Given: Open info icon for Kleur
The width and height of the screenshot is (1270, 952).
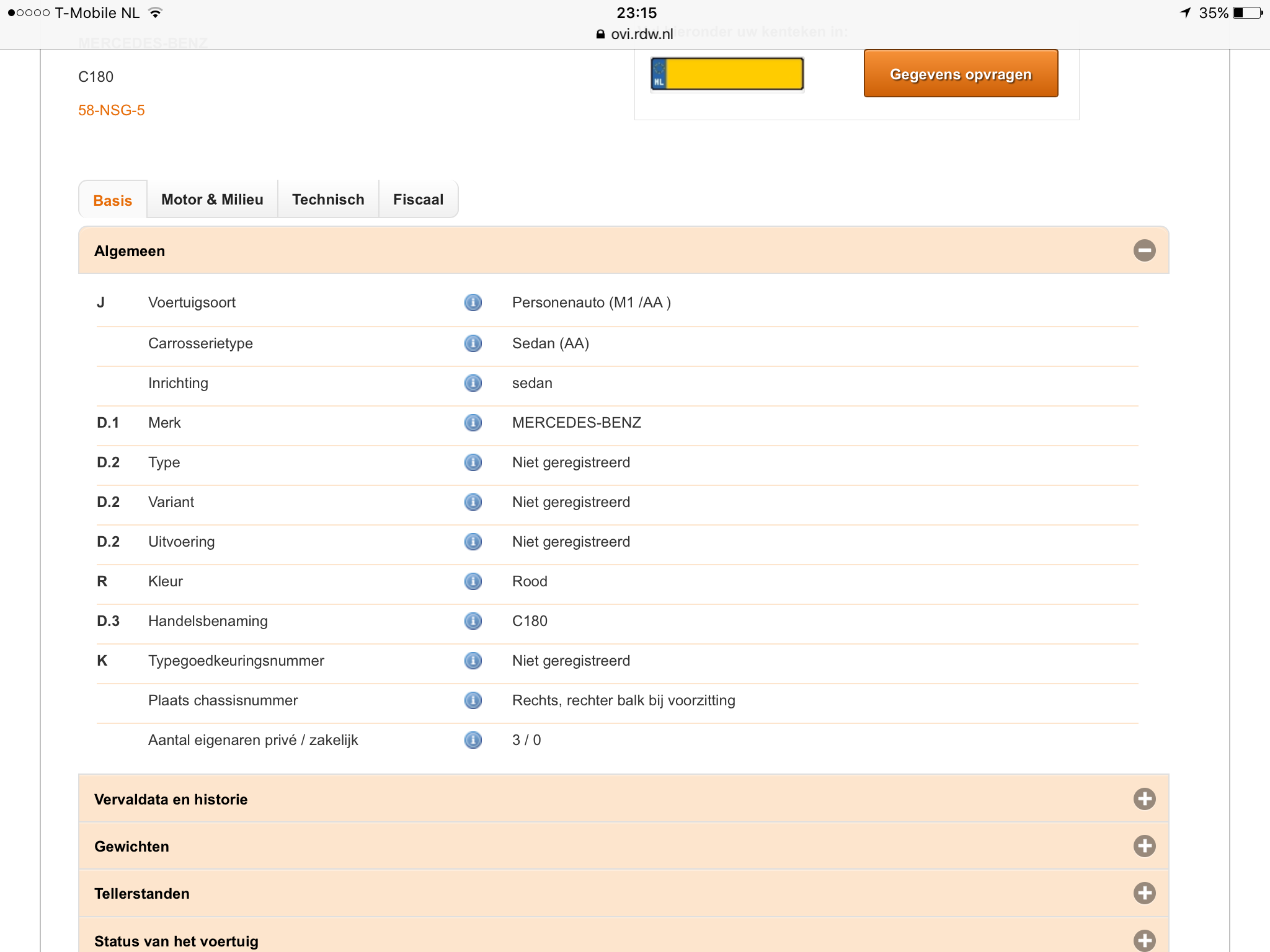Looking at the screenshot, I should 473,581.
